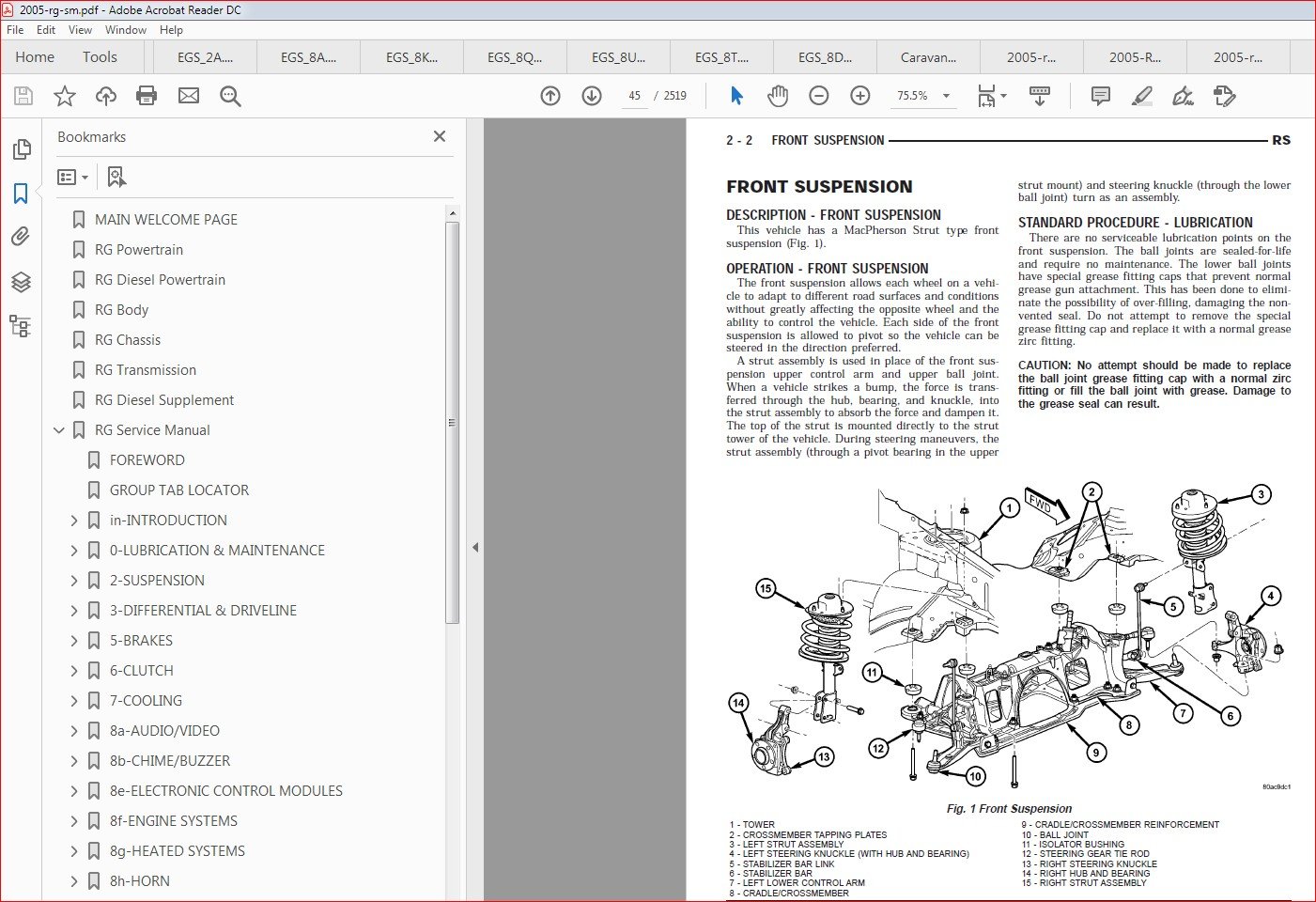This screenshot has width=1316, height=902.
Task: Open the model tree side panel
Action: coord(21,326)
